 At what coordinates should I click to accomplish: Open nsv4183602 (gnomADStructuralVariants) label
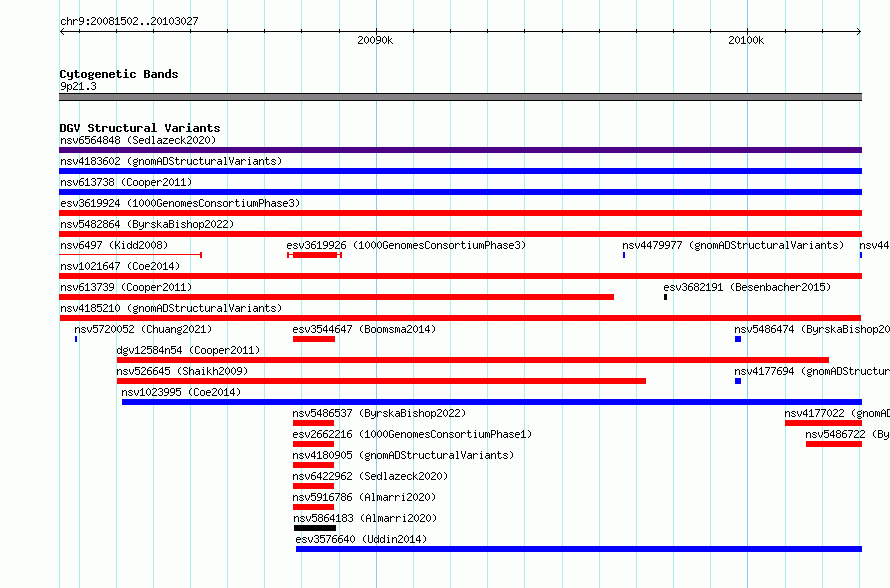pyautogui.click(x=171, y=161)
